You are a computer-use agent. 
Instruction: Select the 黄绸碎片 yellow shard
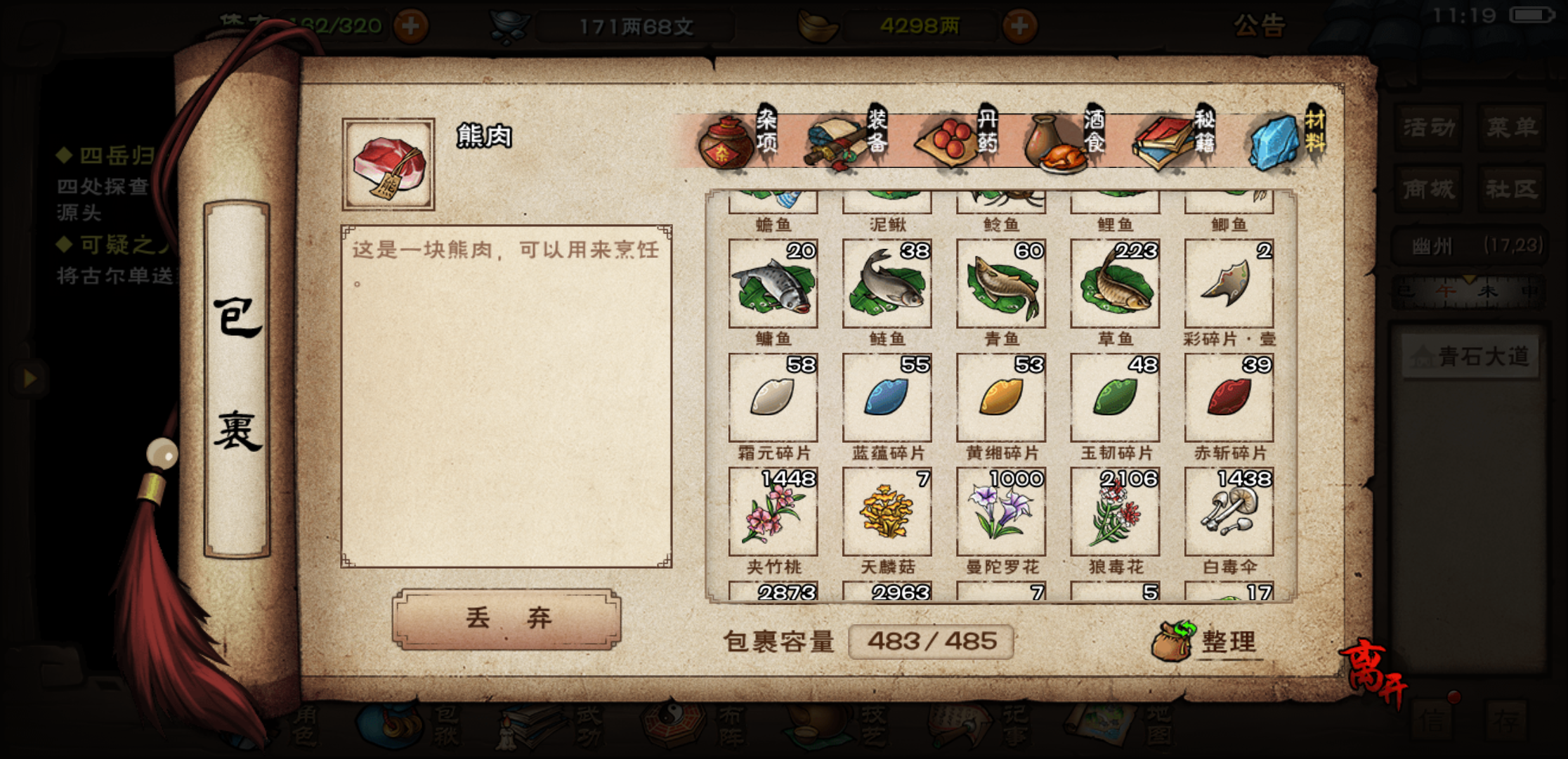pyautogui.click(x=1001, y=398)
